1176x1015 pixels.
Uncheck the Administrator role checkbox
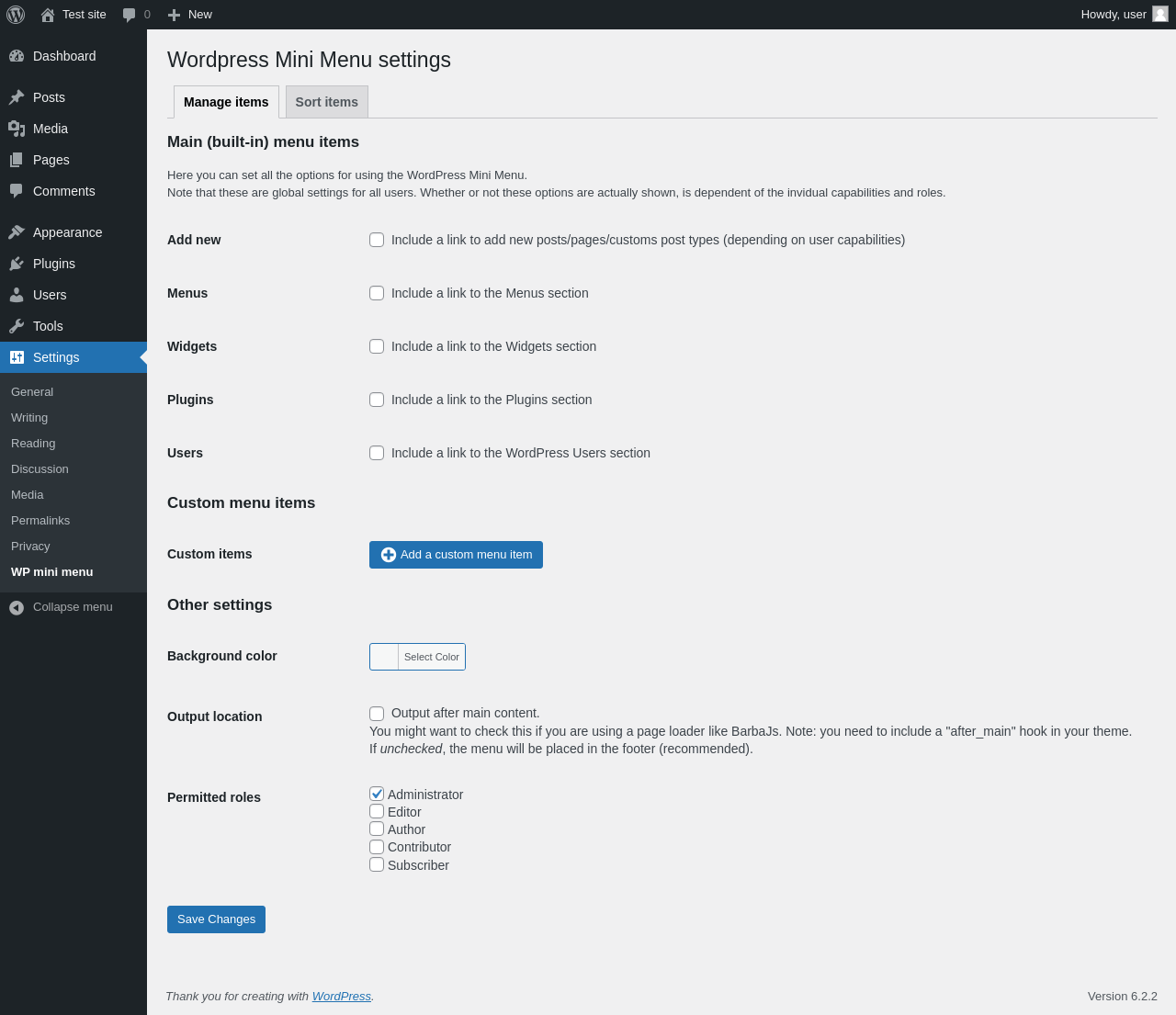tap(377, 794)
